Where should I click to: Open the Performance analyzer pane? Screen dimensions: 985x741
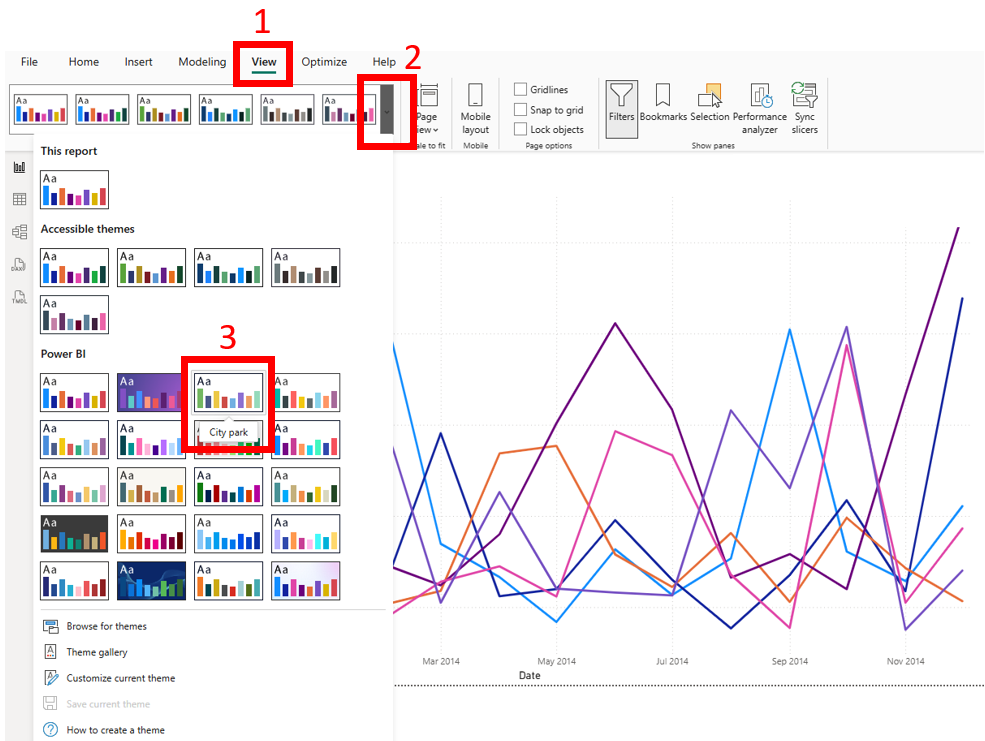tap(759, 109)
